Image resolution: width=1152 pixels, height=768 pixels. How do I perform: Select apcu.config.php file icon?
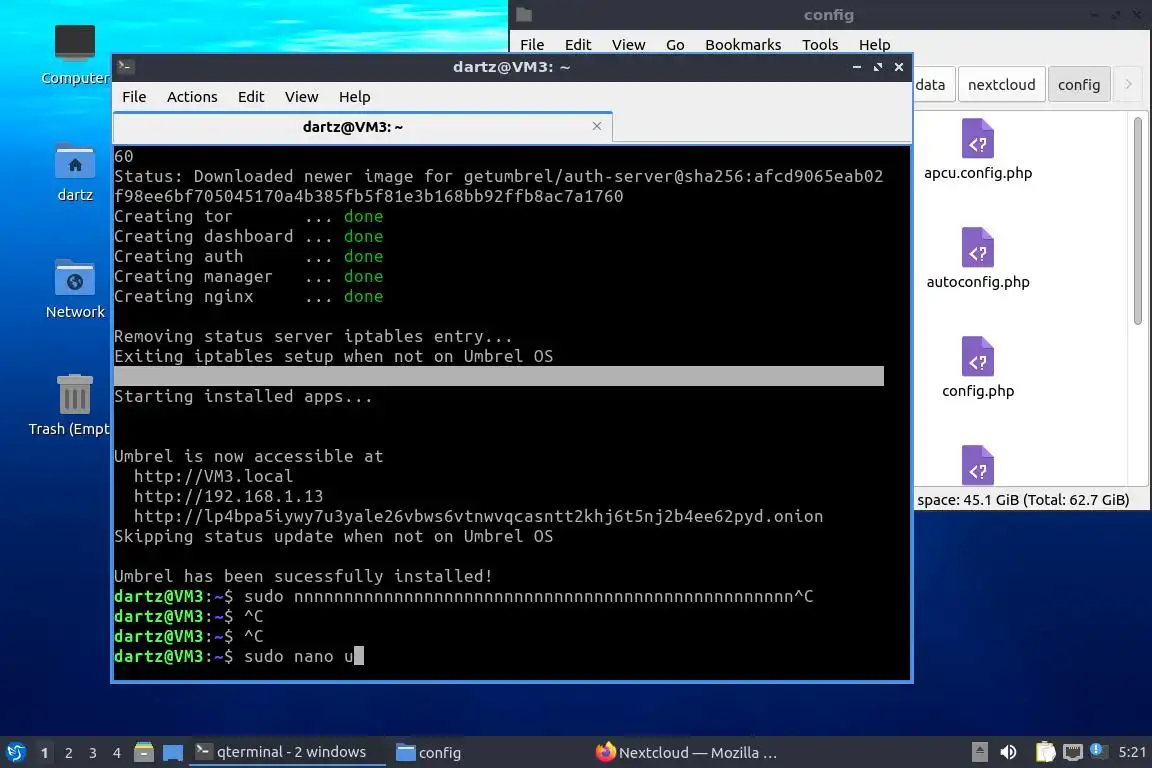pos(977,138)
